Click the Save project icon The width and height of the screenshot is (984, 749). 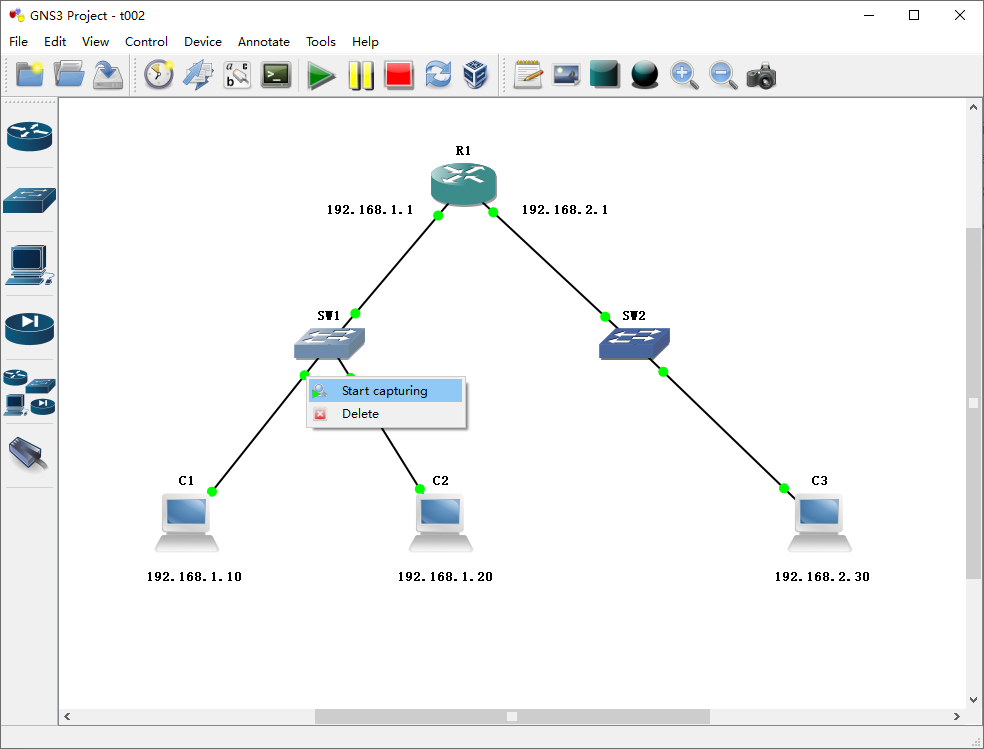108,75
